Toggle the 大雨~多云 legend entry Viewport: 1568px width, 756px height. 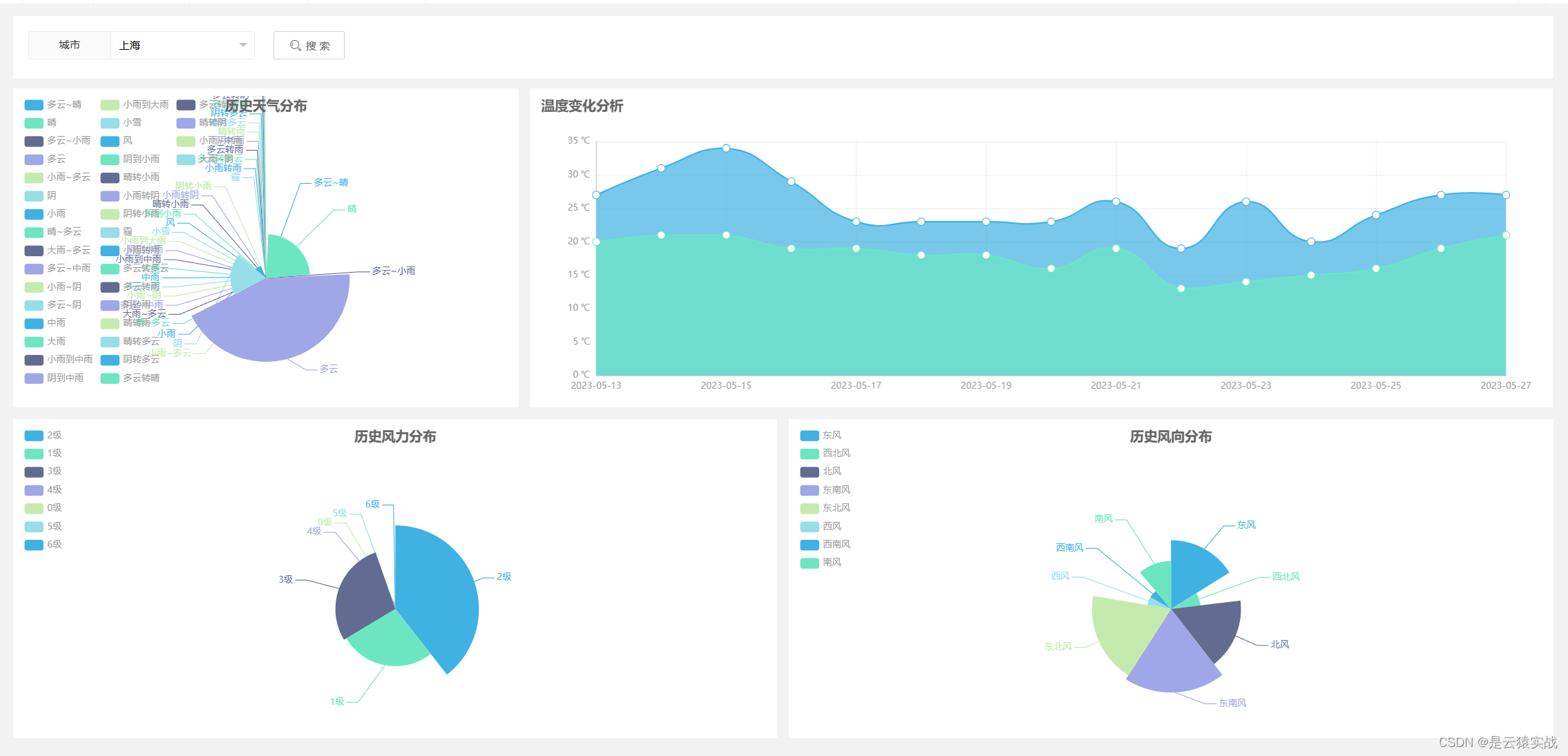[x=57, y=250]
